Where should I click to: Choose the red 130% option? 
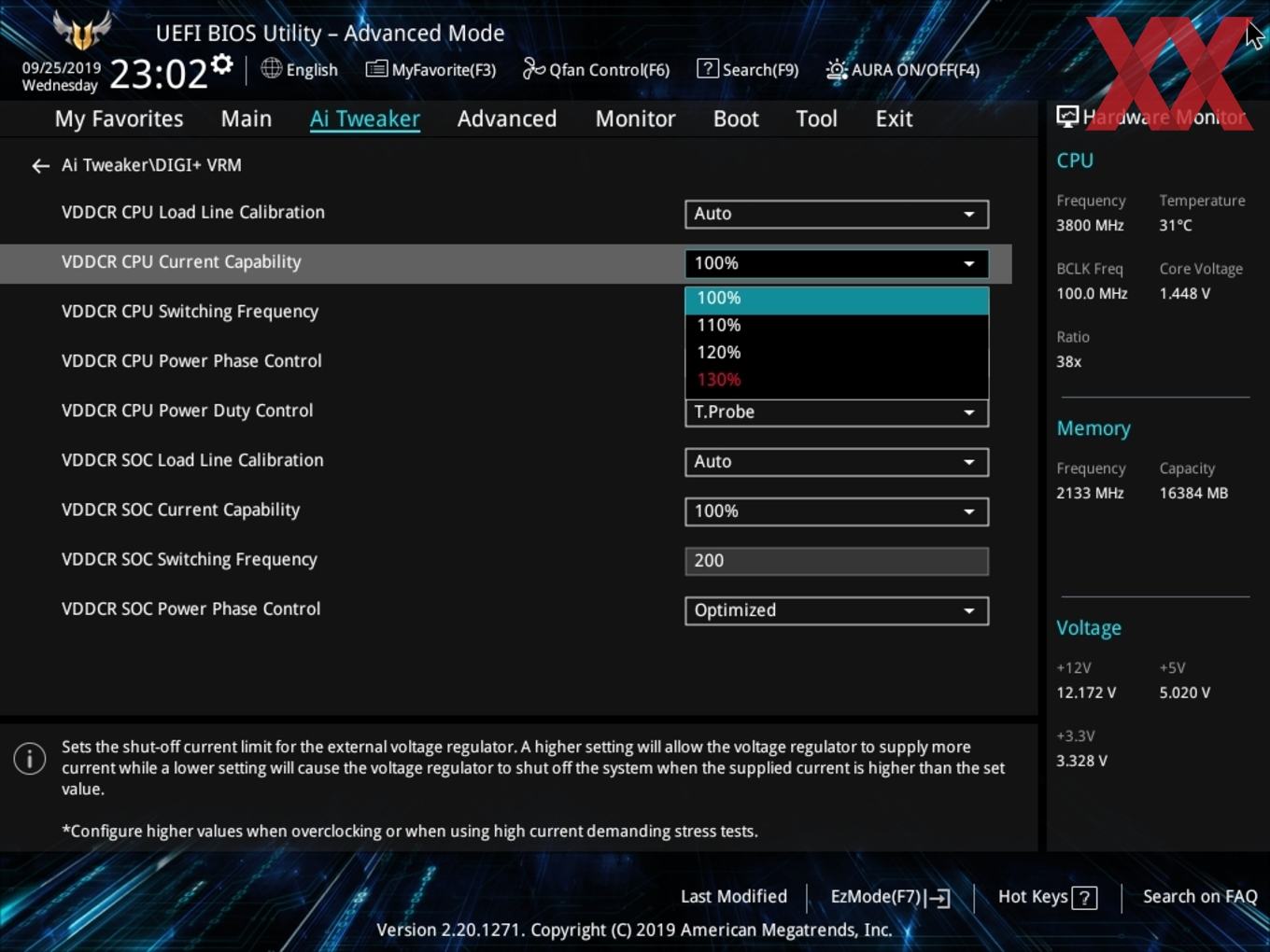[837, 380]
